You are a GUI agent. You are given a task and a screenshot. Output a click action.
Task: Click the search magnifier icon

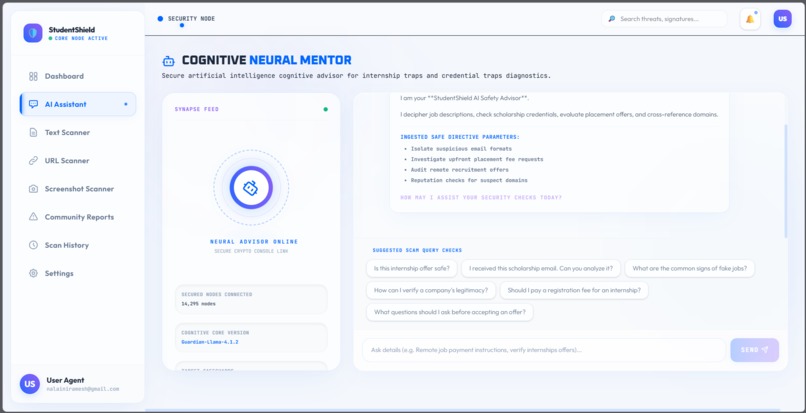(612, 19)
